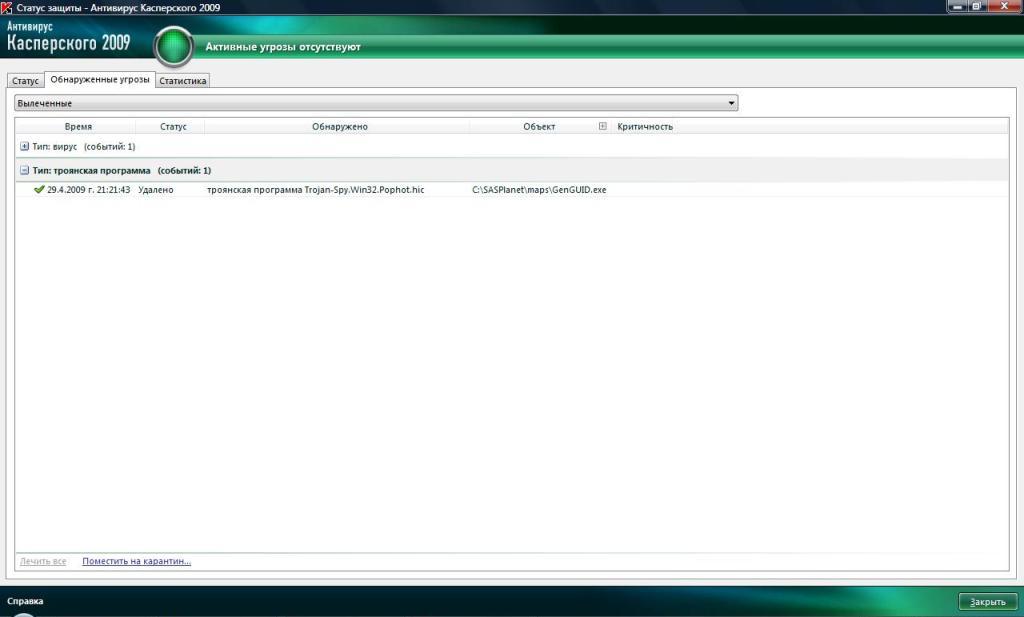This screenshot has height=617, width=1024.
Task: Click 'Активные угрозы отсутствуют' status banner text
Action: coord(283,47)
